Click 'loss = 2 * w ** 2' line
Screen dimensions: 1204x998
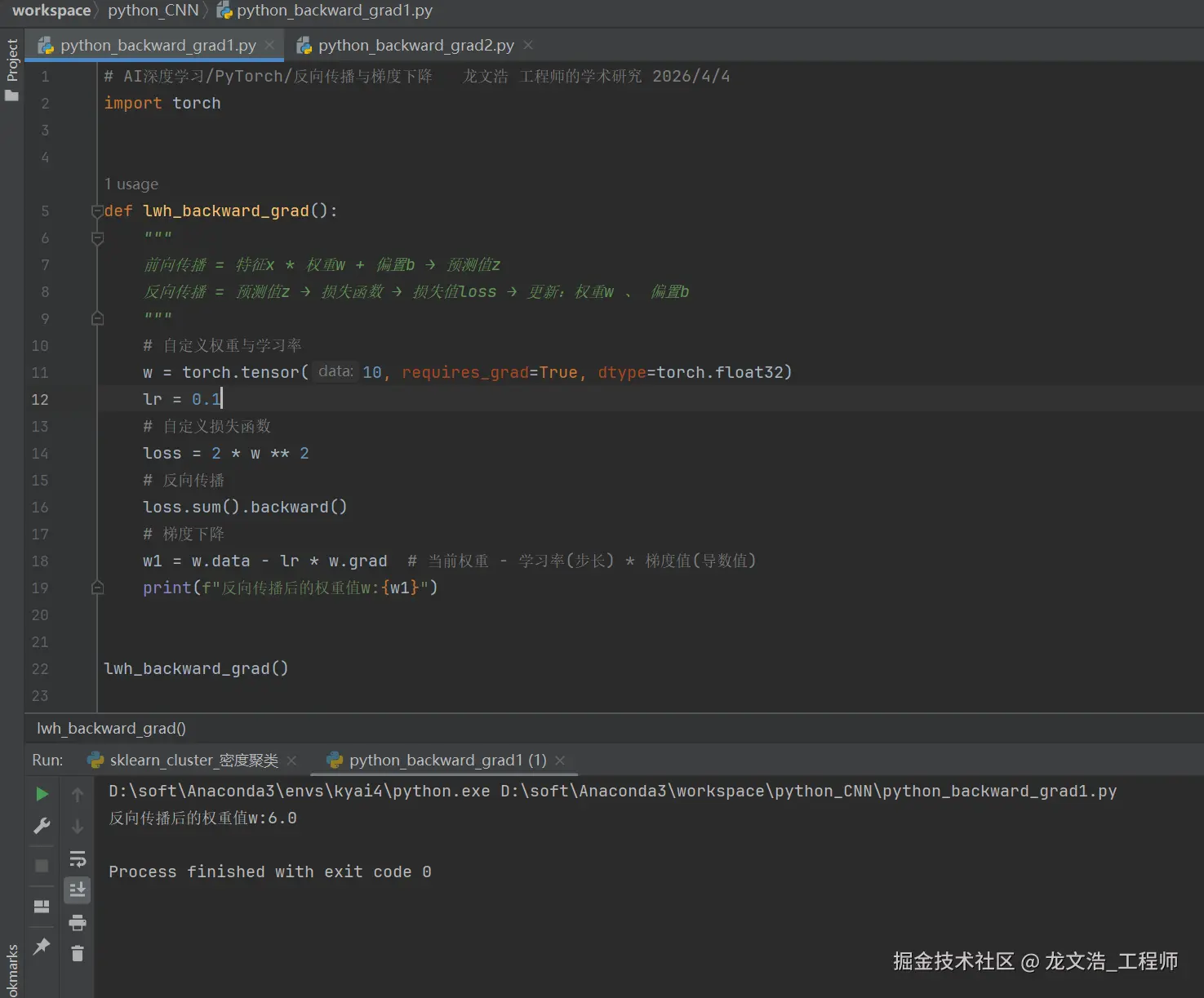pos(226,453)
